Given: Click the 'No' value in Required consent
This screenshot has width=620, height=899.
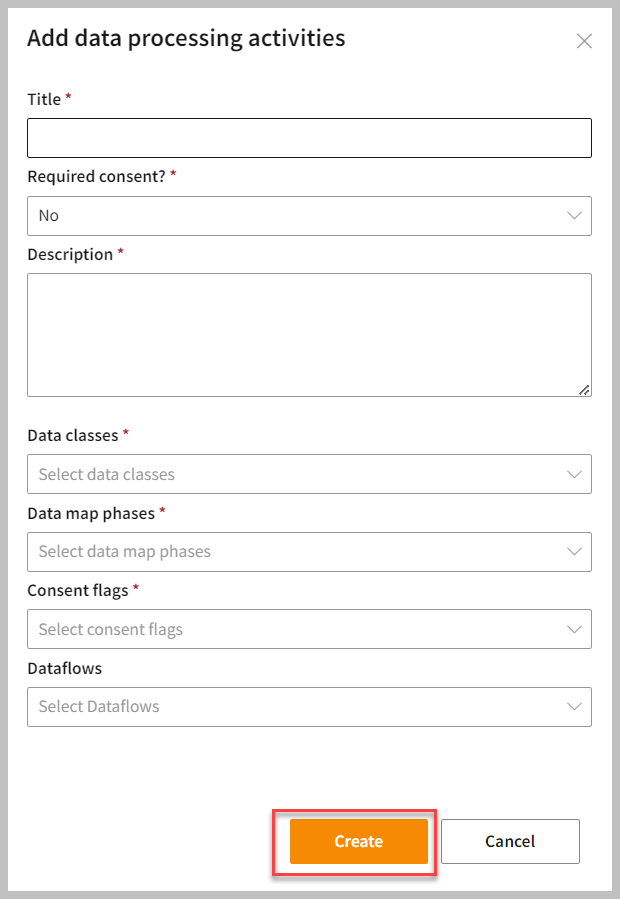Looking at the screenshot, I should tap(49, 216).
